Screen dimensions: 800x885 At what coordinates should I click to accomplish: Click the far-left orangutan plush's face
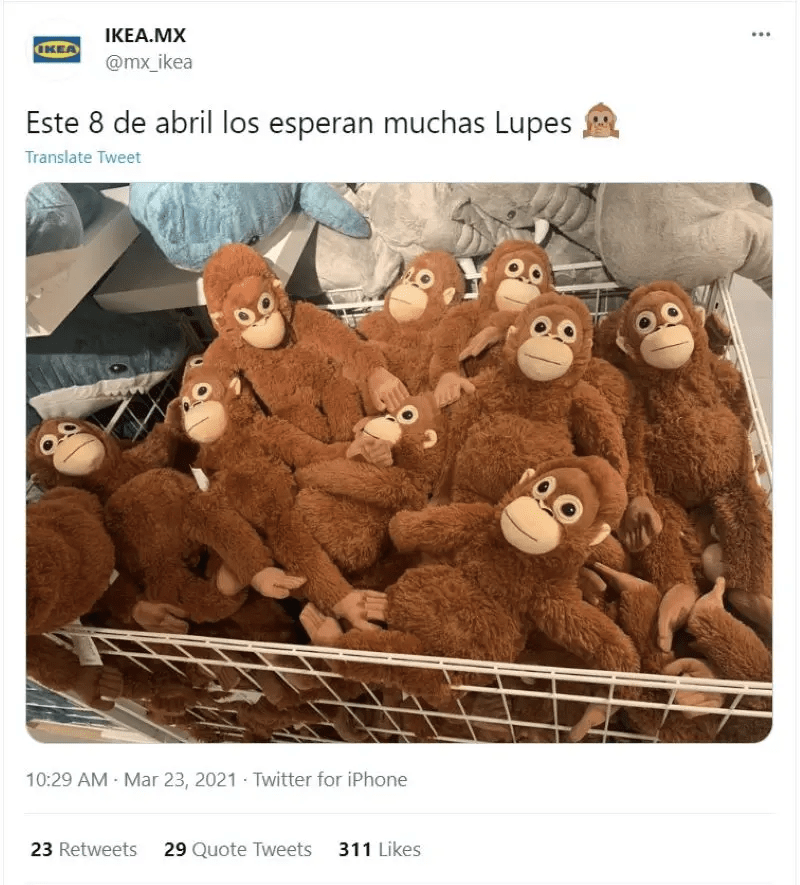click(71, 446)
